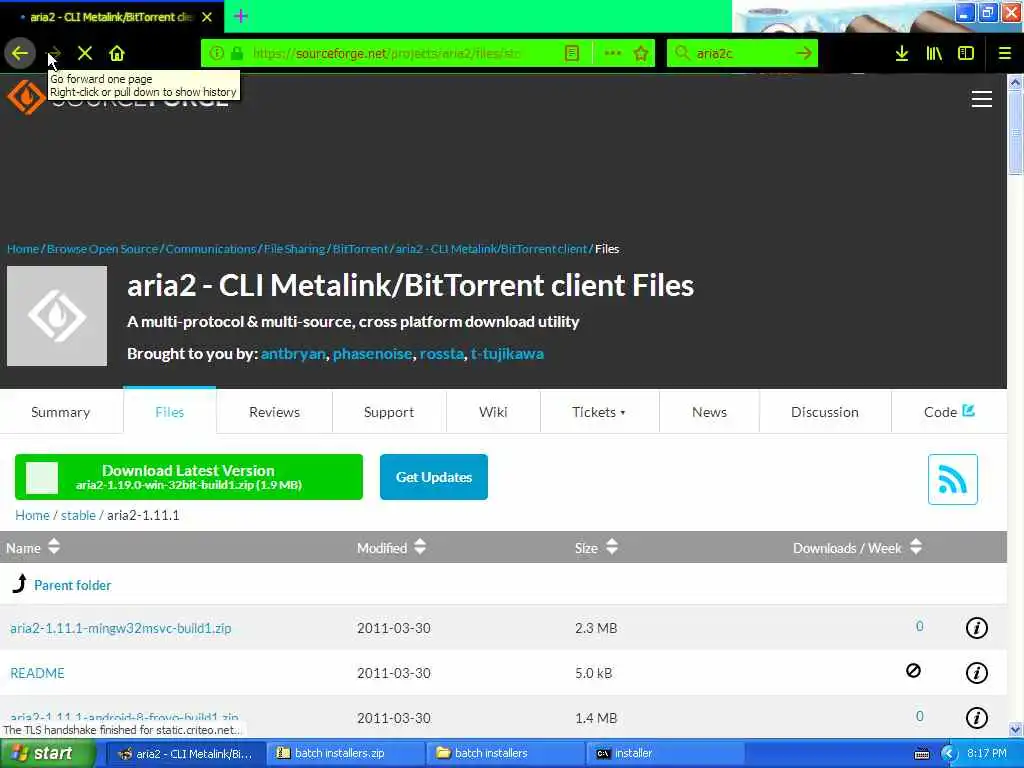The width and height of the screenshot is (1024, 768).
Task: Switch to batch installers.zip taskbar item
Action: point(346,753)
